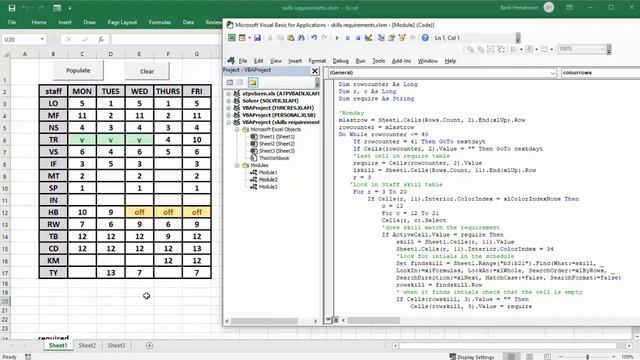Close the Project - VBAProject panel

315,71
